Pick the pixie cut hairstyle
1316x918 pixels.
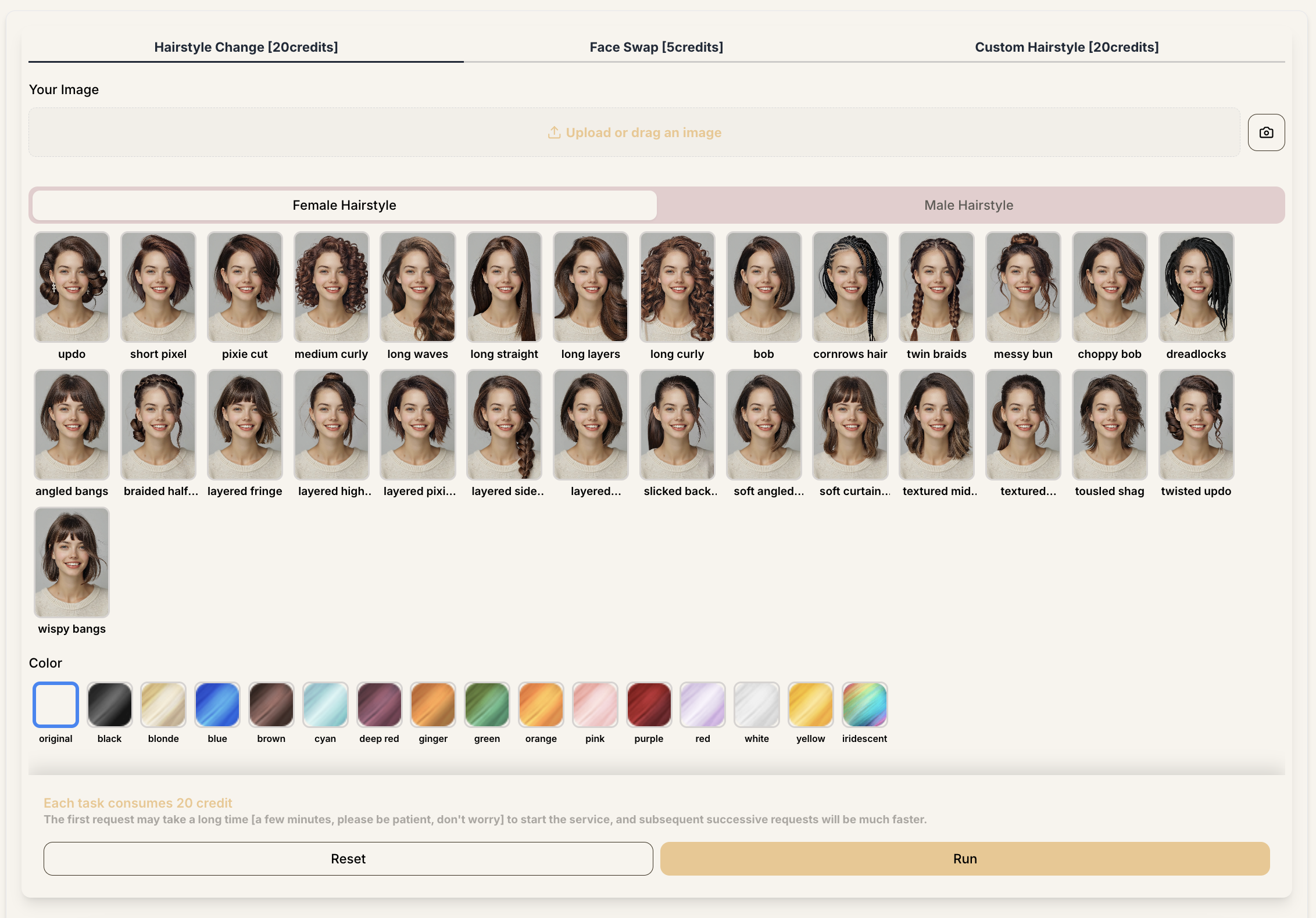pyautogui.click(x=245, y=287)
